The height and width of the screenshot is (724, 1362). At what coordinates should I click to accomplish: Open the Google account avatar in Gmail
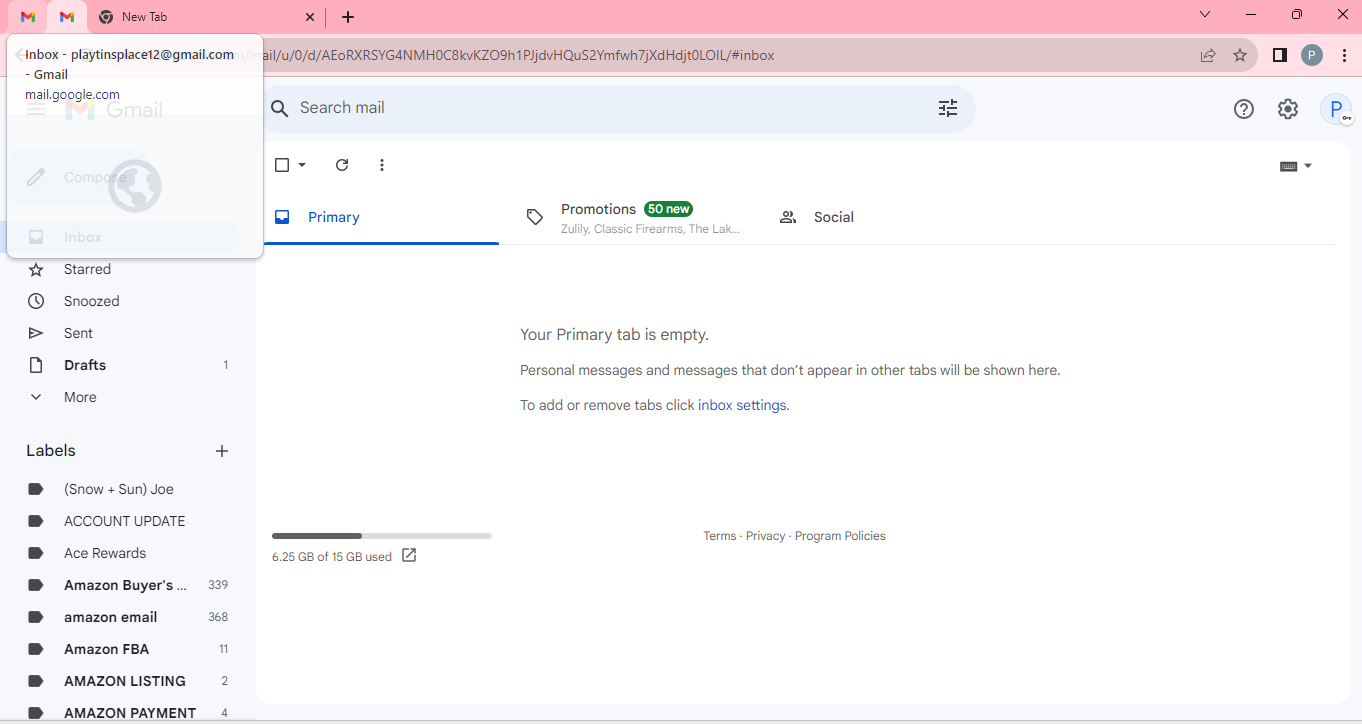[x=1336, y=109]
